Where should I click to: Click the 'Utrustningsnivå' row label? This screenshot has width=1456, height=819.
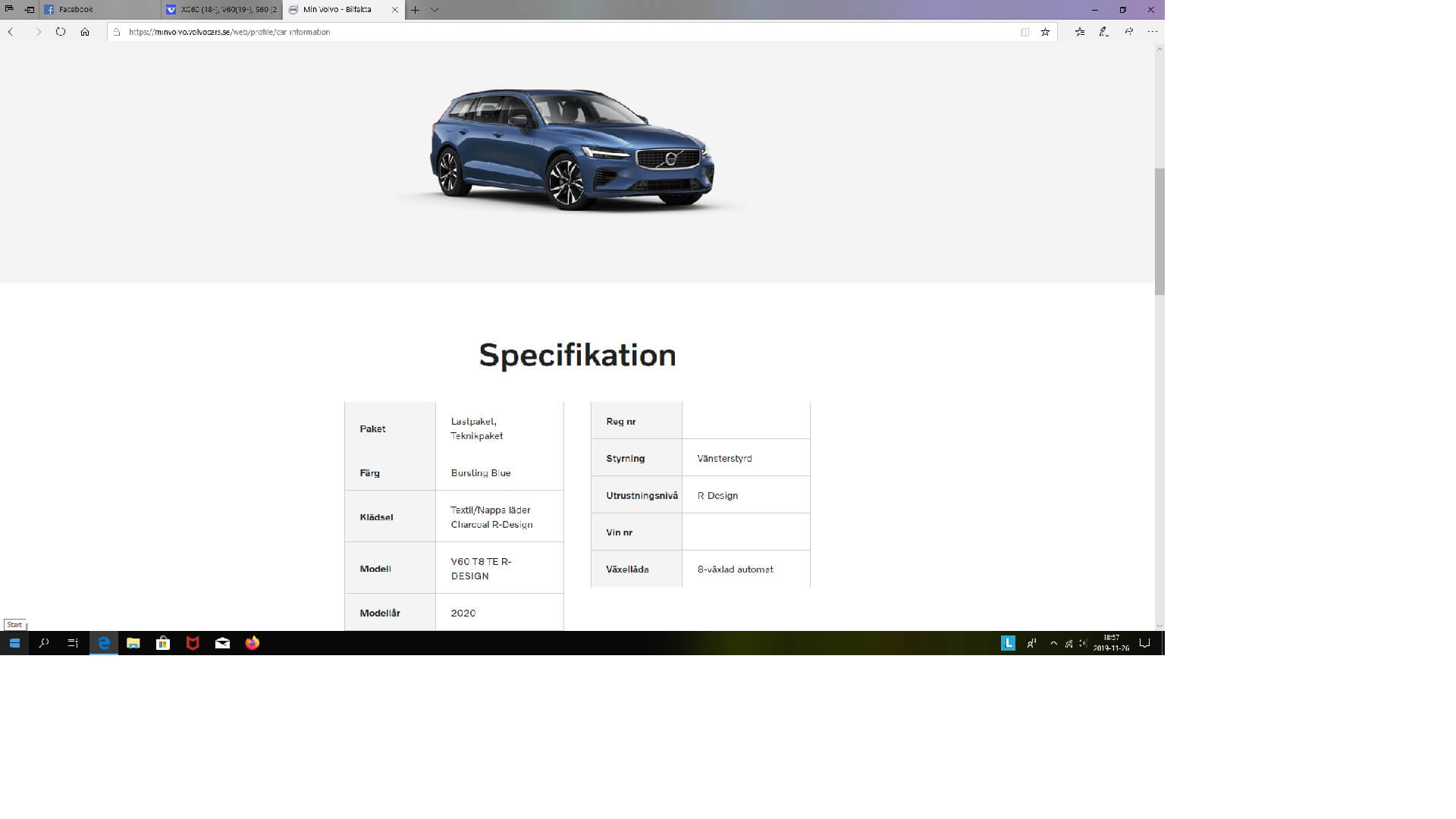(x=642, y=495)
